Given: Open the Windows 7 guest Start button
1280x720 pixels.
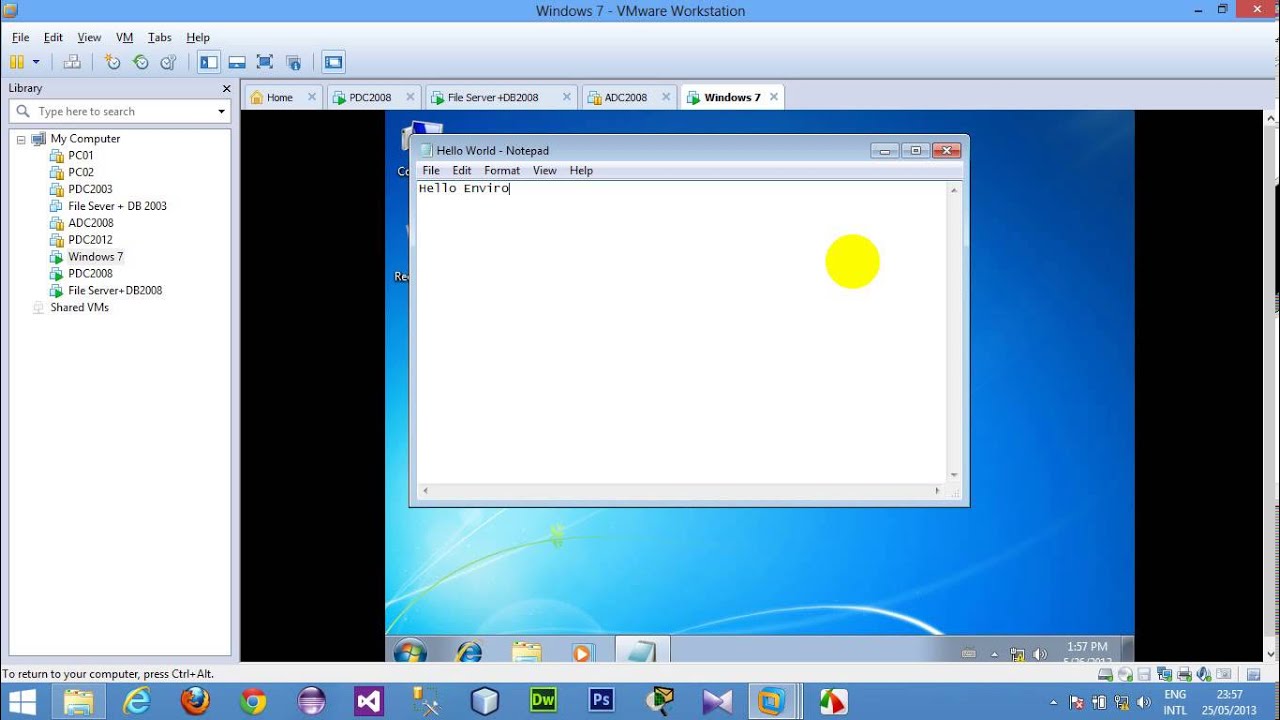Looking at the screenshot, I should (x=410, y=652).
